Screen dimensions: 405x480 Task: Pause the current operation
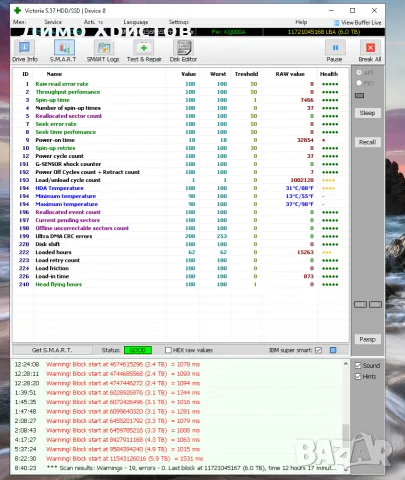coord(335,51)
